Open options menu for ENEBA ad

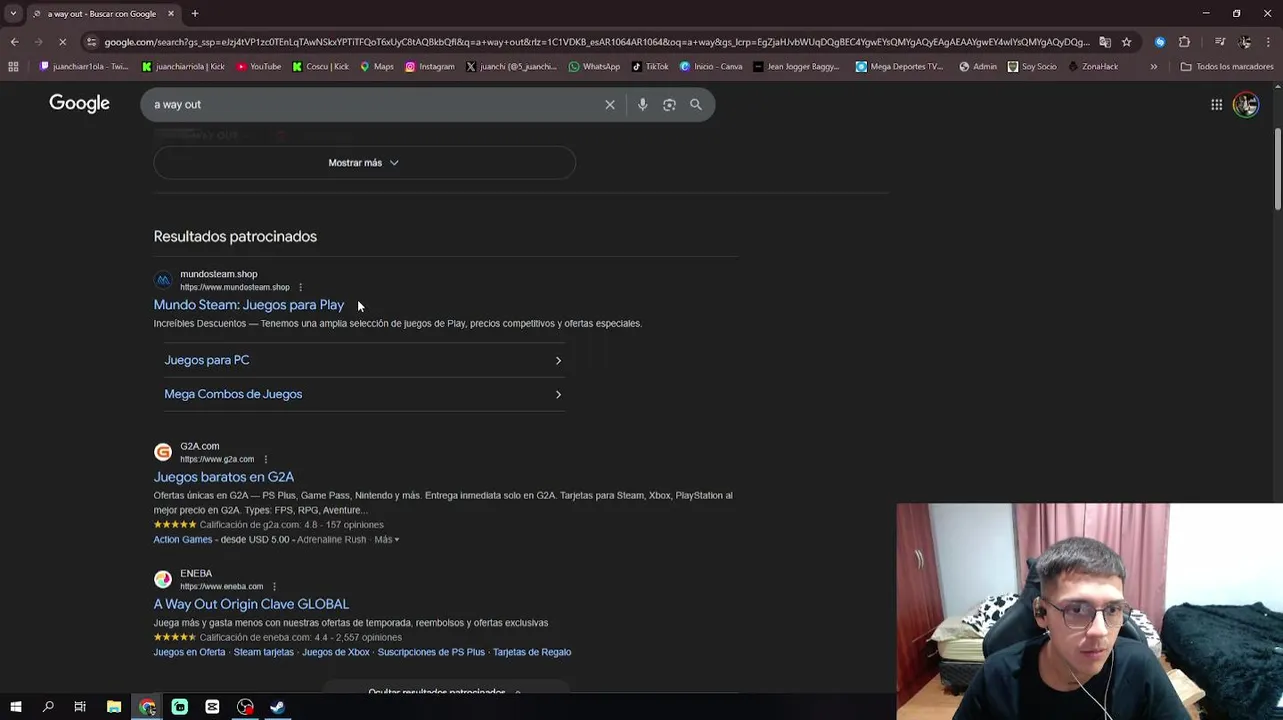point(274,586)
